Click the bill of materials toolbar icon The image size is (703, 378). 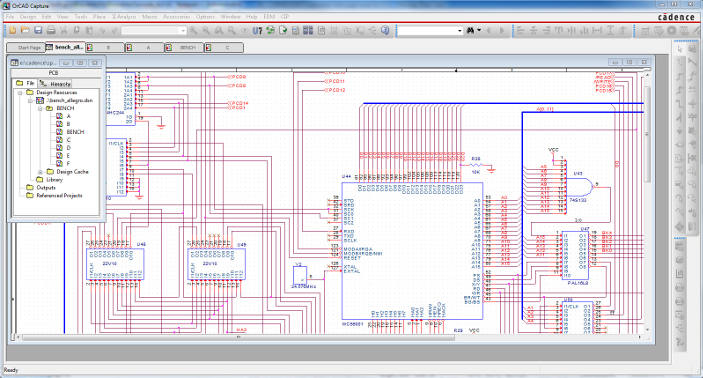click(x=321, y=30)
